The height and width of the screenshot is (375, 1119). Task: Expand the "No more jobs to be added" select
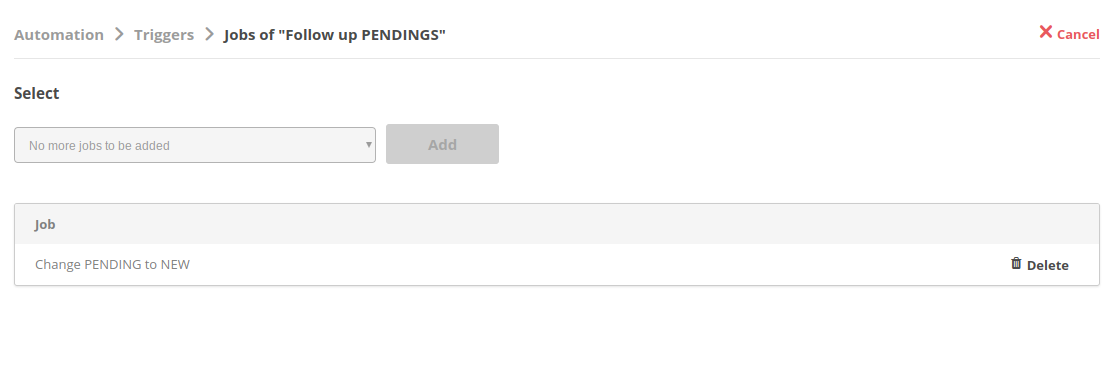click(x=195, y=145)
